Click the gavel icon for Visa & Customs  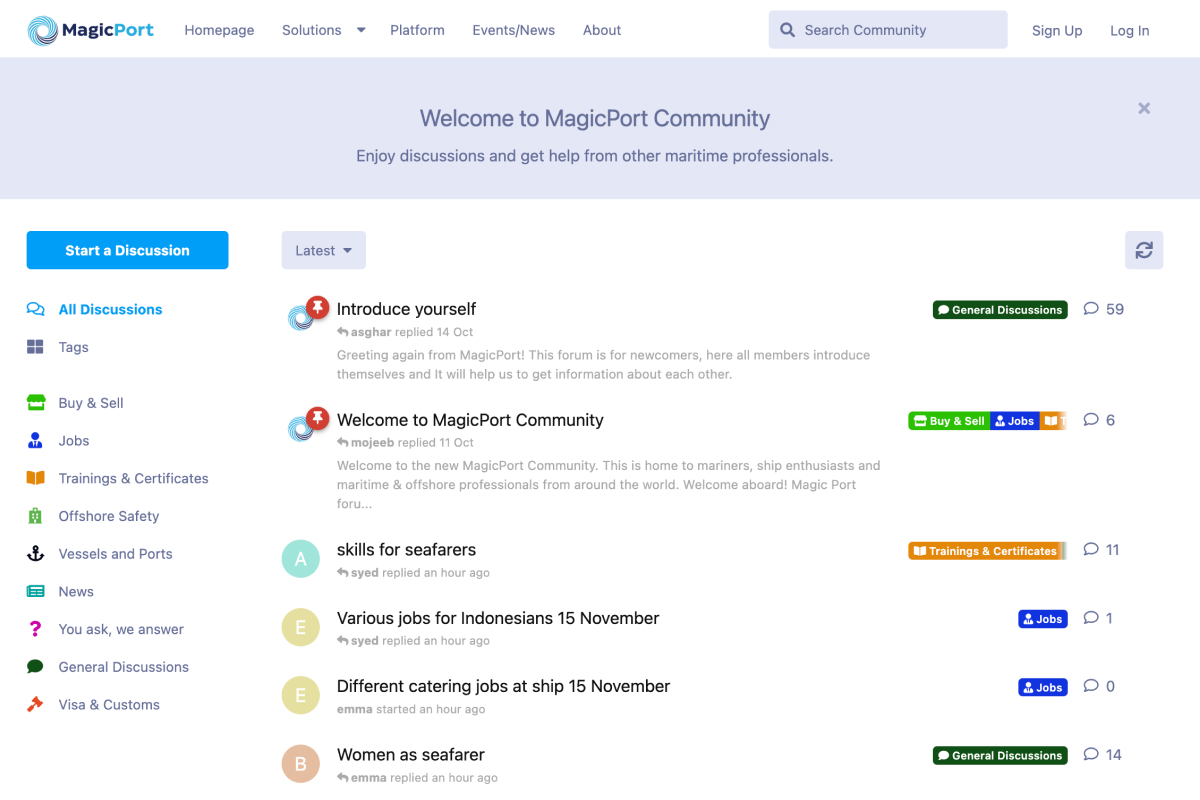point(36,704)
